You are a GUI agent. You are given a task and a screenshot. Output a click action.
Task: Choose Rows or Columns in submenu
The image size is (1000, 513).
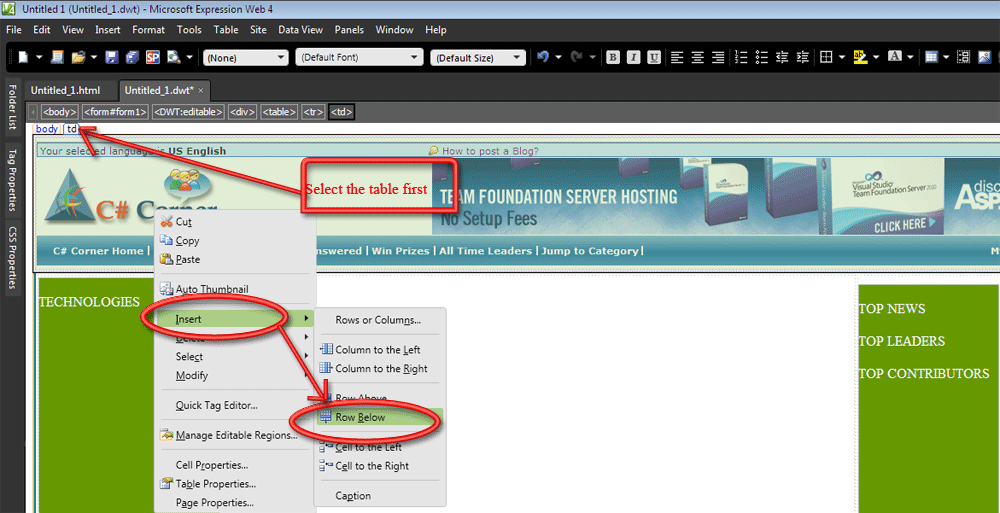coord(379,320)
